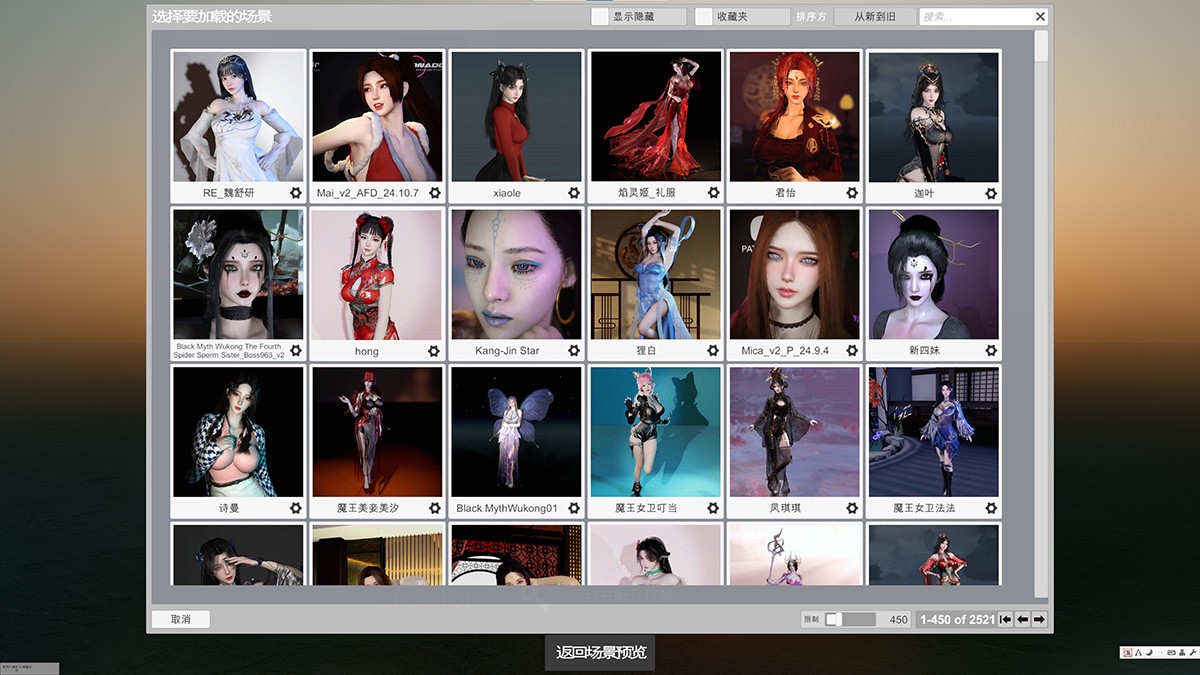Click gear icon on the xiaole card
Image resolution: width=1200 pixels, height=675 pixels.
click(x=574, y=193)
